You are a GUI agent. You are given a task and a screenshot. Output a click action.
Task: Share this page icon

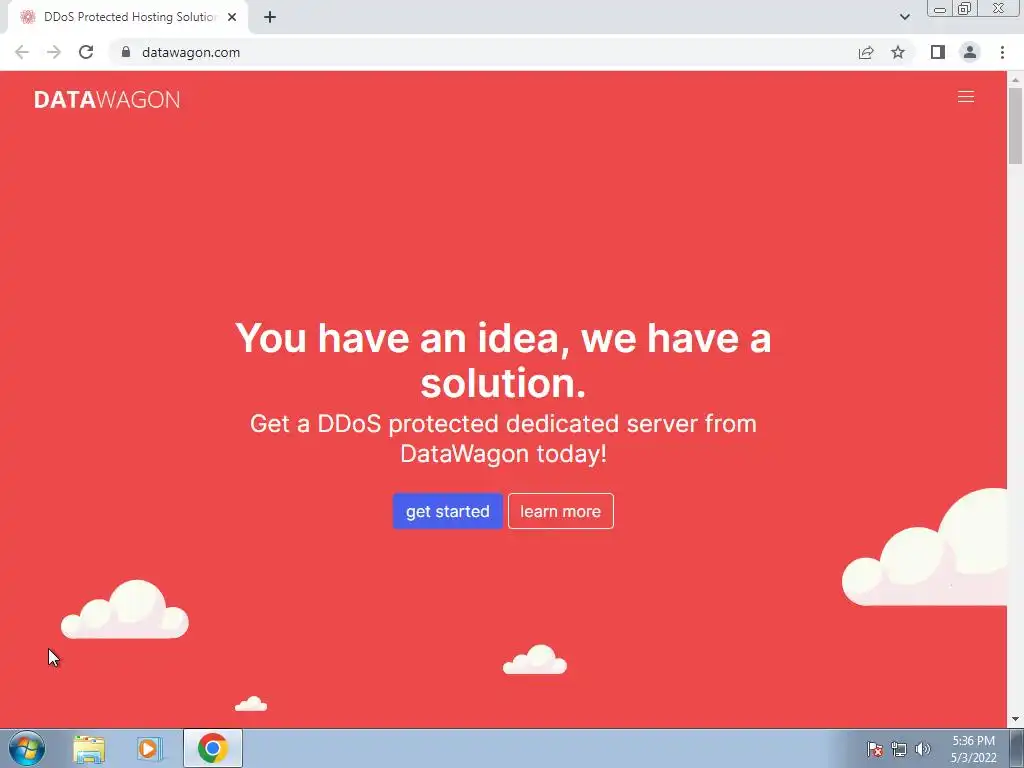tap(866, 52)
